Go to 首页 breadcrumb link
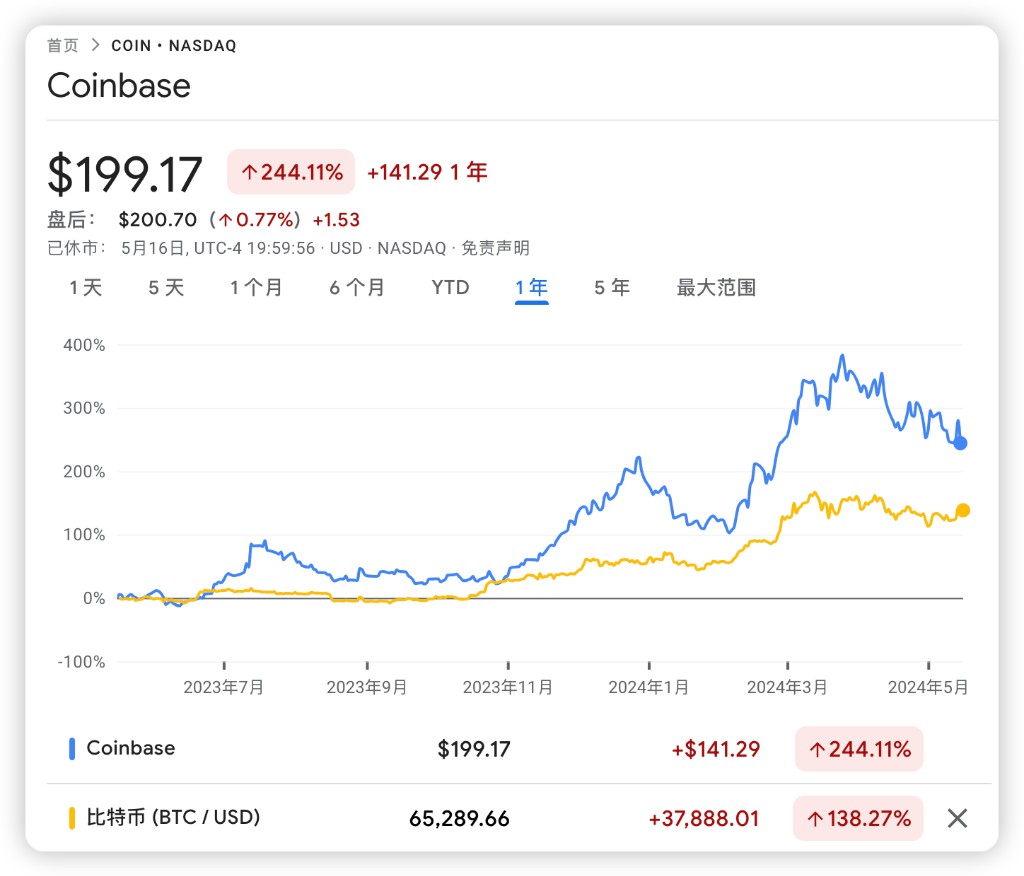This screenshot has height=876, width=1024. [62, 45]
